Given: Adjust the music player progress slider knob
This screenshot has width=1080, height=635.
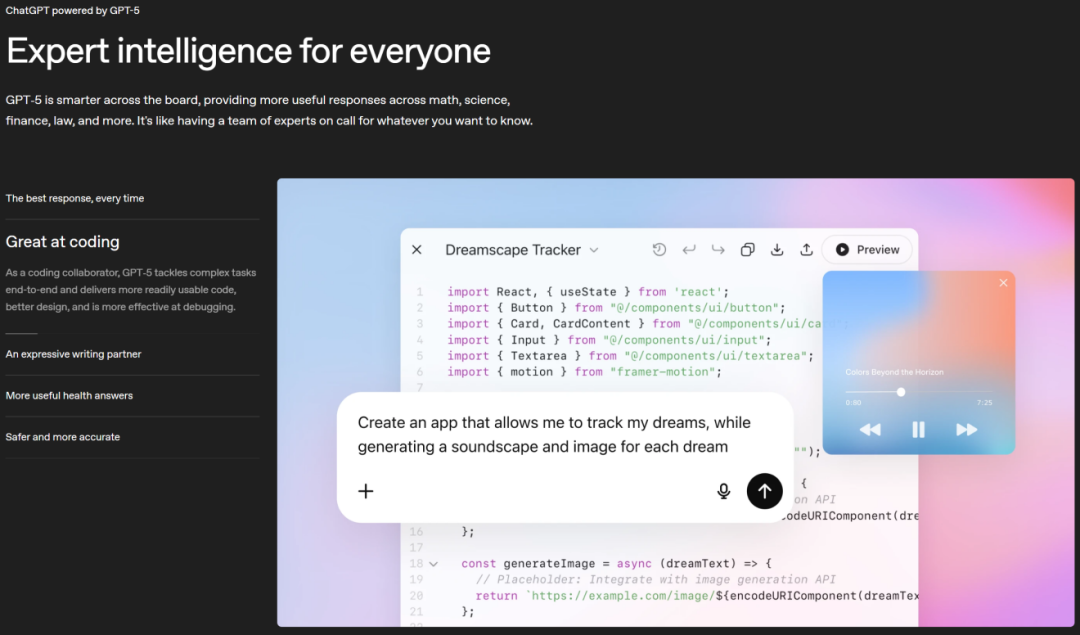Looking at the screenshot, I should click(x=900, y=392).
